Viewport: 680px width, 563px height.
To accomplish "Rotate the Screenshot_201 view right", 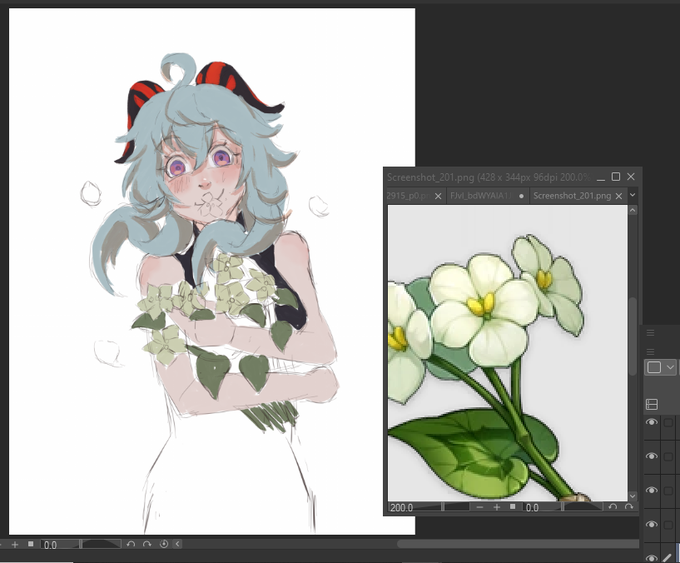I will 629,507.
